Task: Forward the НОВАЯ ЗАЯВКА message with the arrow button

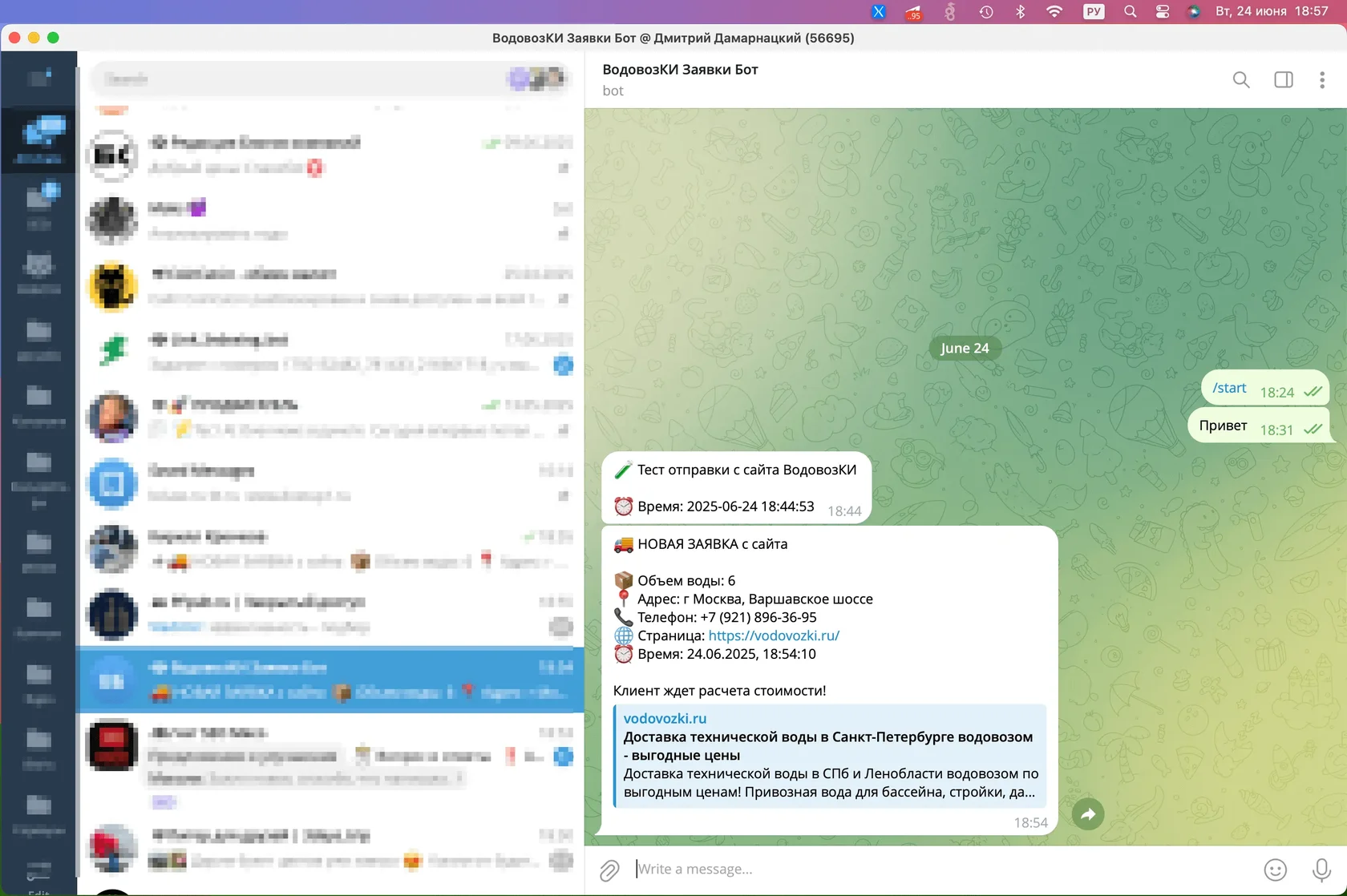Action: pyautogui.click(x=1088, y=815)
